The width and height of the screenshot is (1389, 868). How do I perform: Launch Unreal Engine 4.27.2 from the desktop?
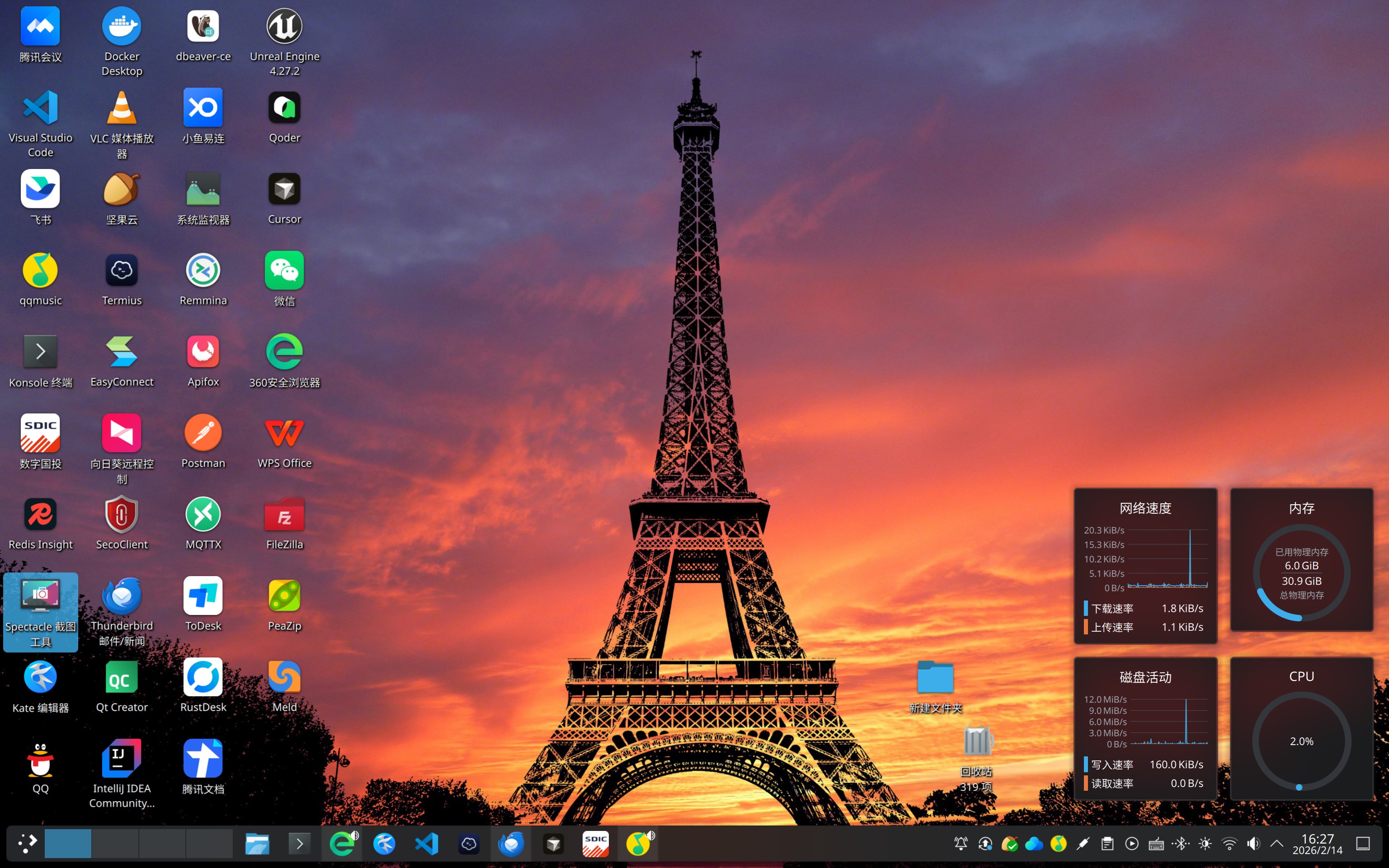pyautogui.click(x=284, y=42)
